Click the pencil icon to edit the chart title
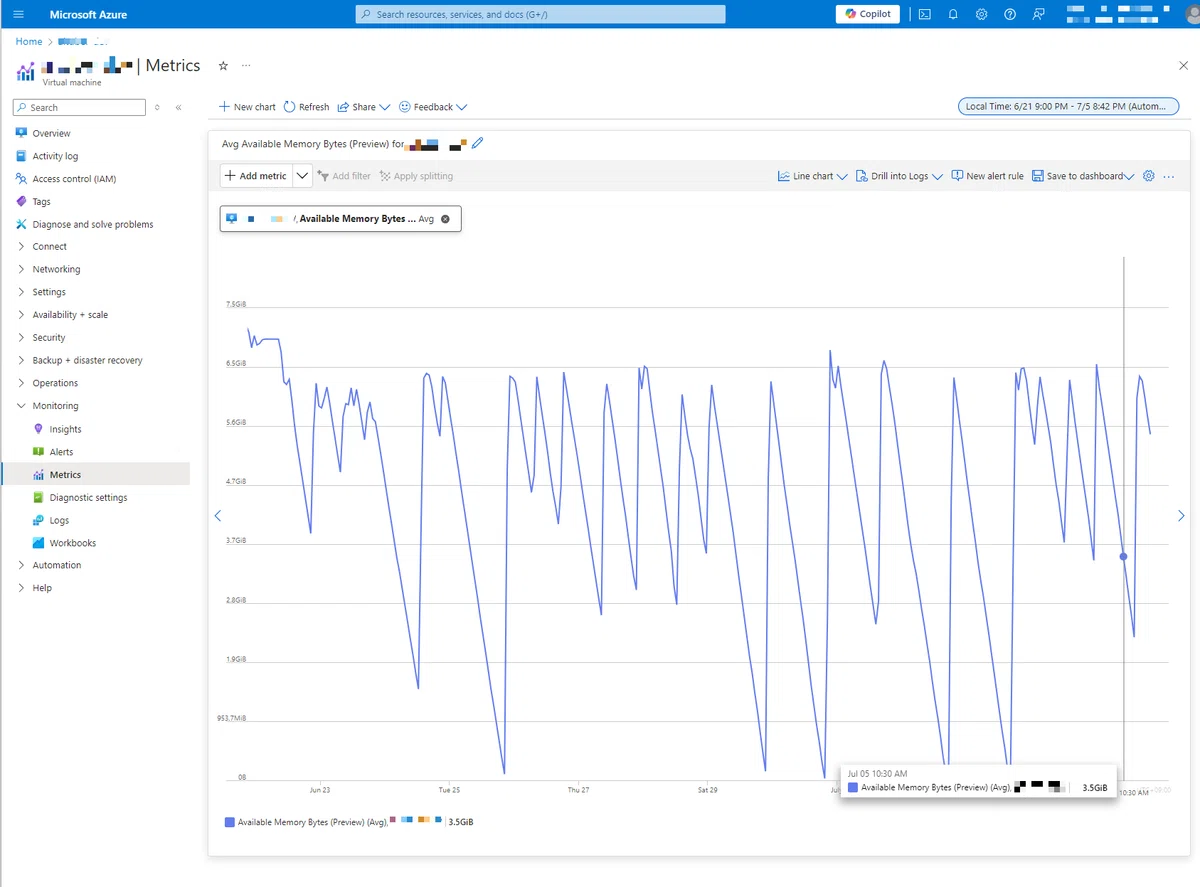This screenshot has height=887, width=1200. pos(477,144)
